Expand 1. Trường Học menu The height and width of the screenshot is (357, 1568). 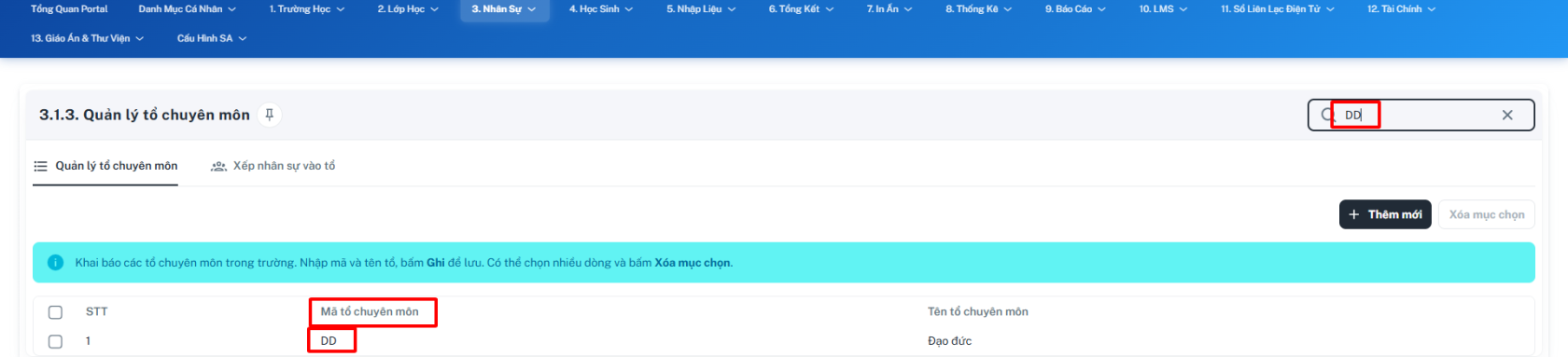[x=307, y=9]
